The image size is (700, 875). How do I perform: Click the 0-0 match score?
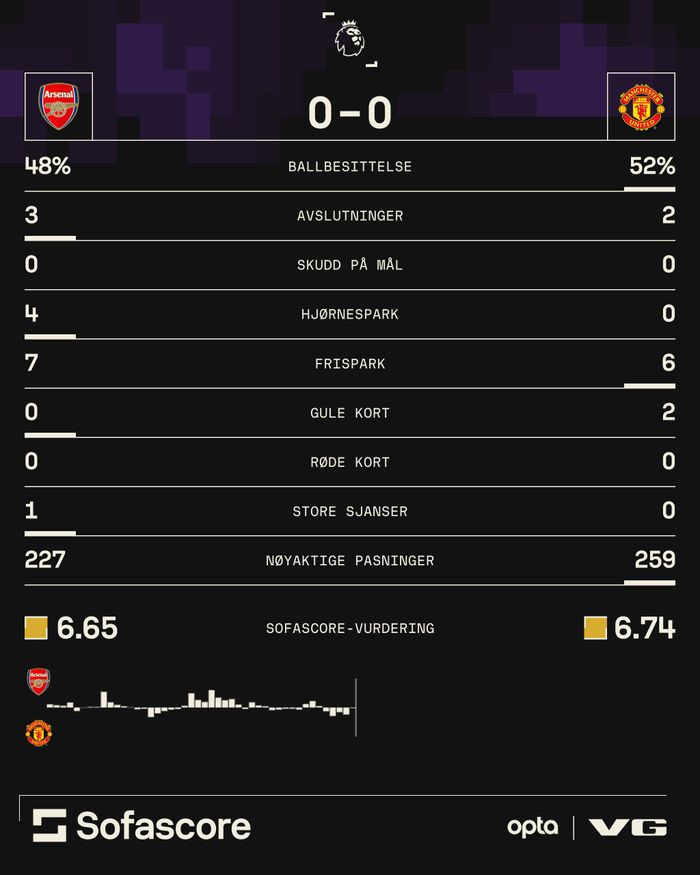tap(349, 113)
